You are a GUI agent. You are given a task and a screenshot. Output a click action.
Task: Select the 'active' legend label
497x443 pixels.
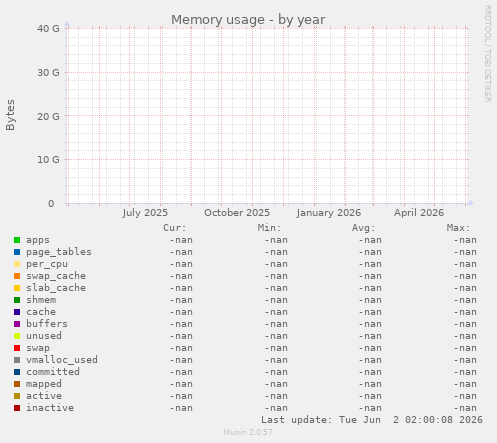44,396
